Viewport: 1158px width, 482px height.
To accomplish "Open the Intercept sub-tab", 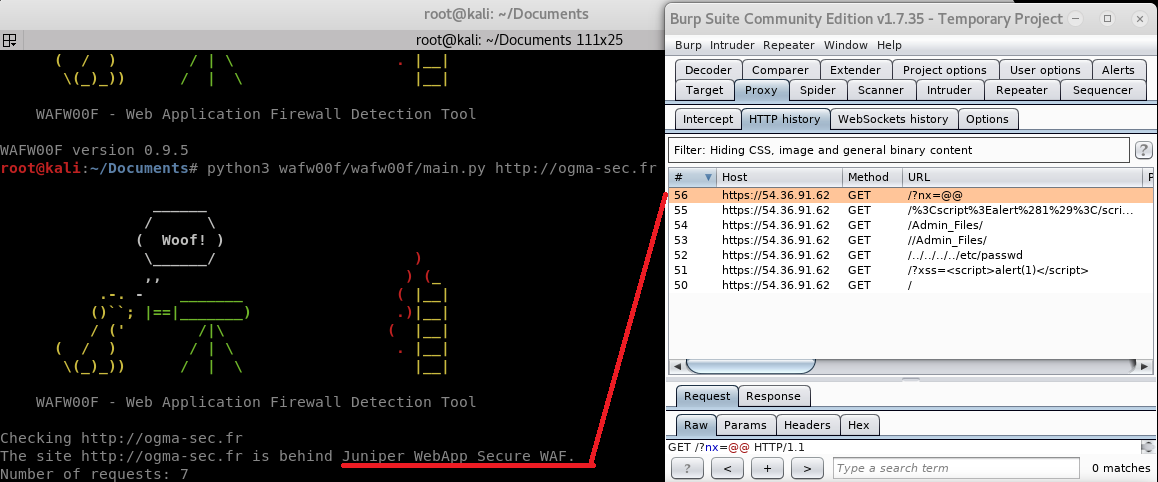I will 708,119.
